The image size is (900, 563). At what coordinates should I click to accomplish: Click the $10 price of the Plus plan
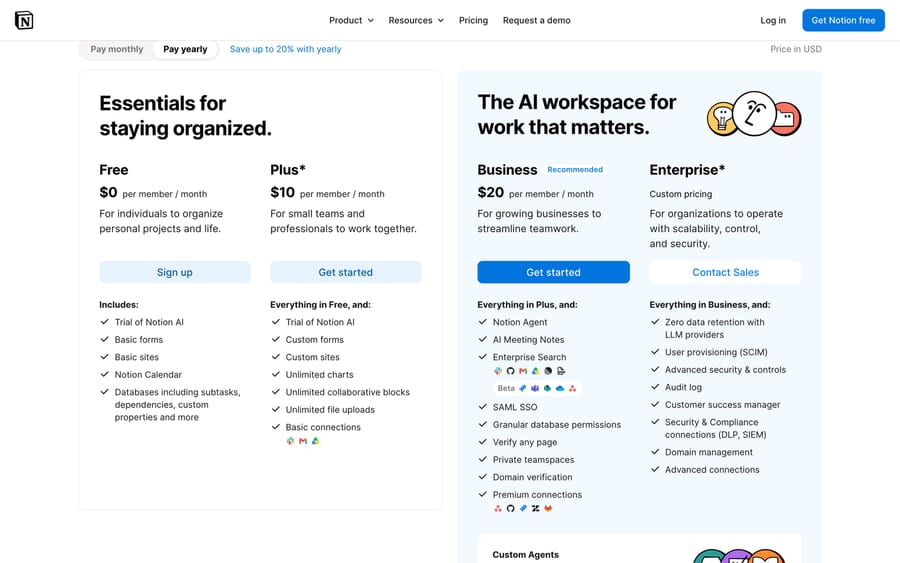[282, 192]
